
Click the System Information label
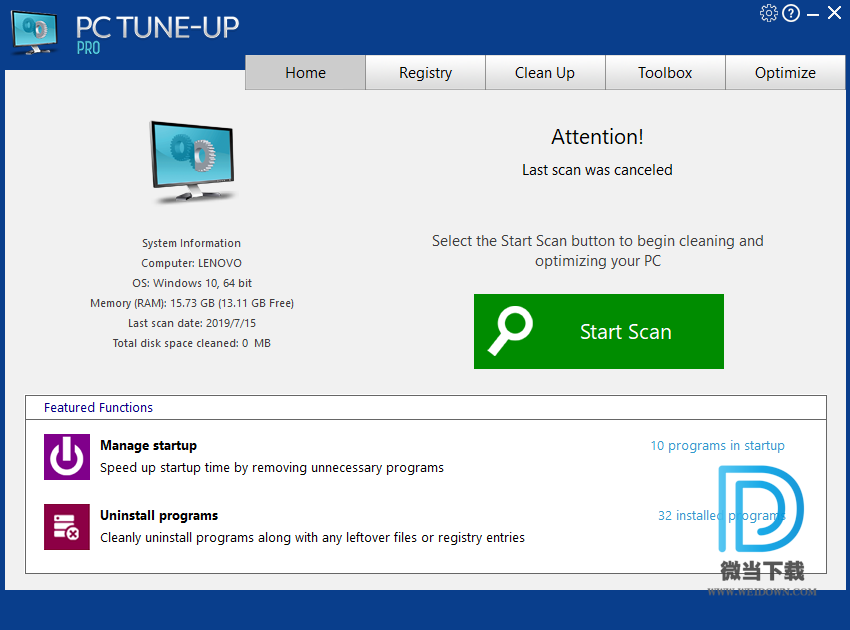191,243
